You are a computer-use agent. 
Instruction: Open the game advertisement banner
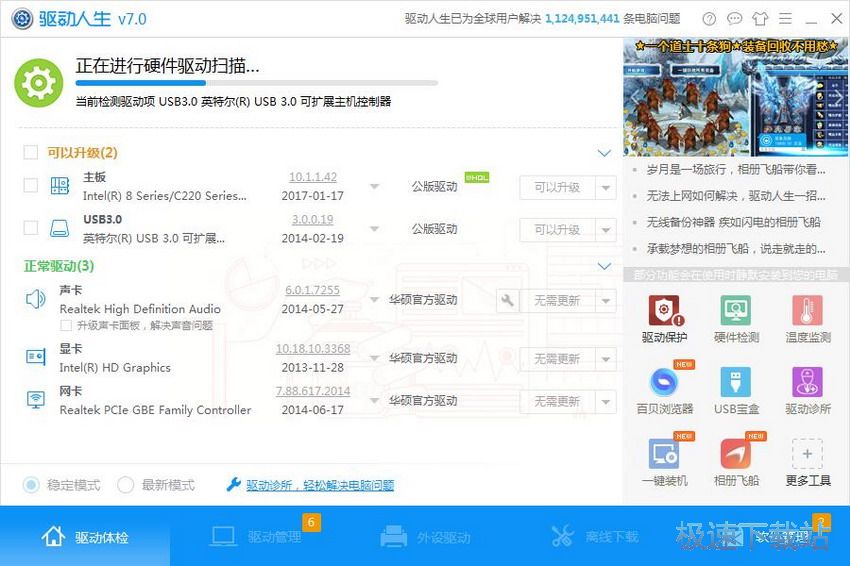736,98
